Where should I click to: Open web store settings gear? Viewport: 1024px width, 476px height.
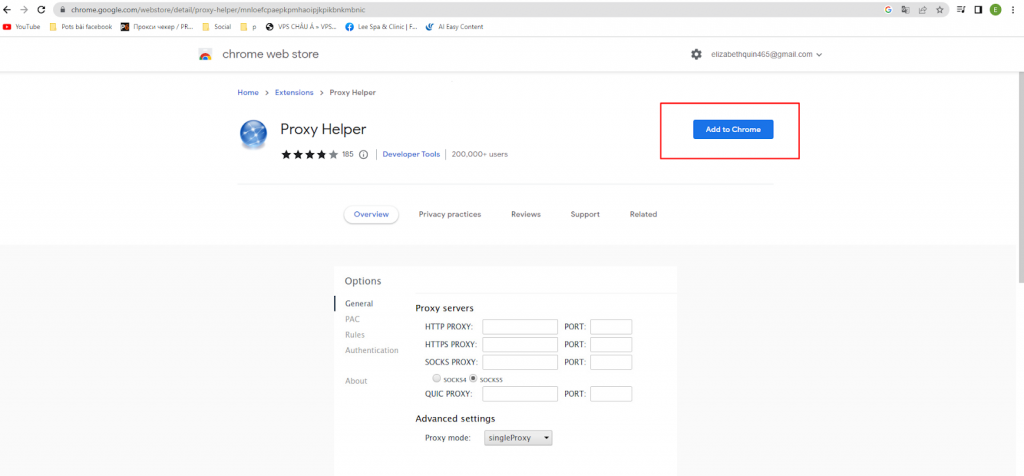pyautogui.click(x=696, y=54)
